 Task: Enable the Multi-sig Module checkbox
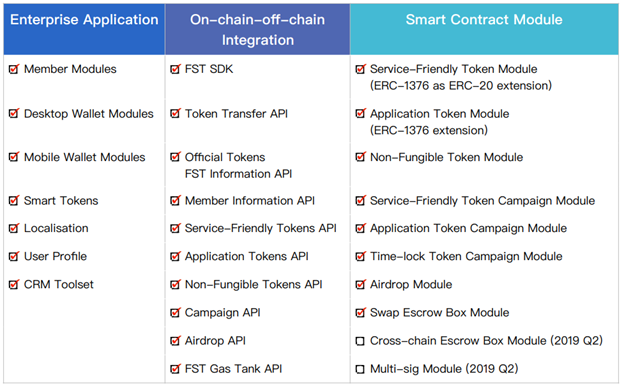point(360,370)
